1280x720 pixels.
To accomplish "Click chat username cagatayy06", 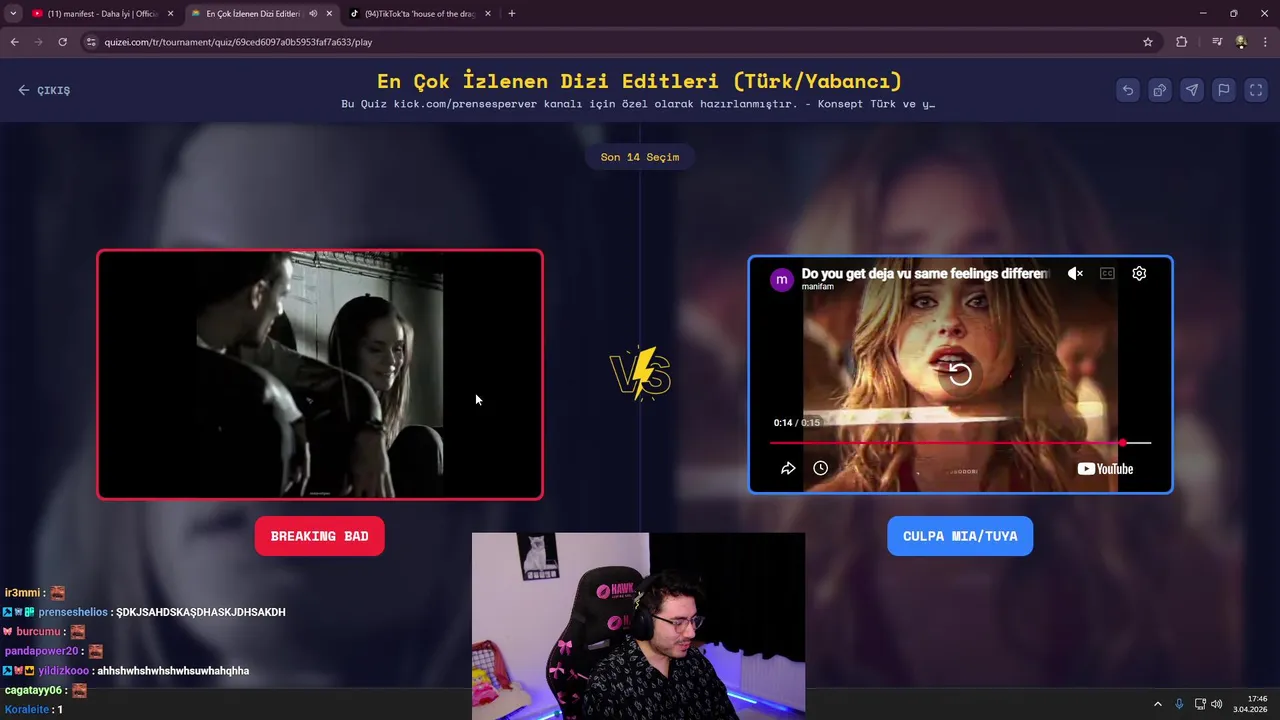I will (x=33, y=690).
